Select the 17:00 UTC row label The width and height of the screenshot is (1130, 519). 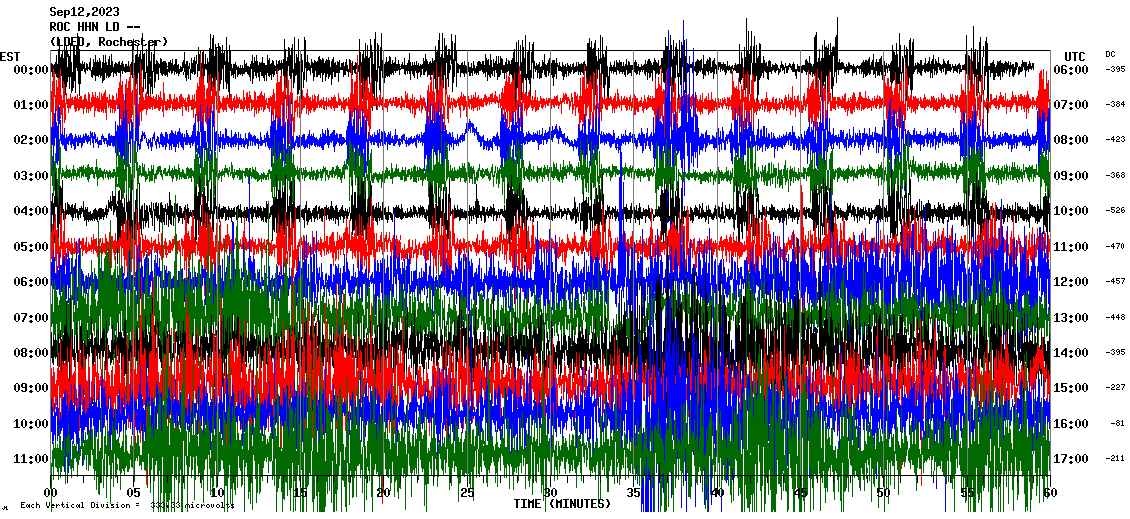click(1071, 459)
